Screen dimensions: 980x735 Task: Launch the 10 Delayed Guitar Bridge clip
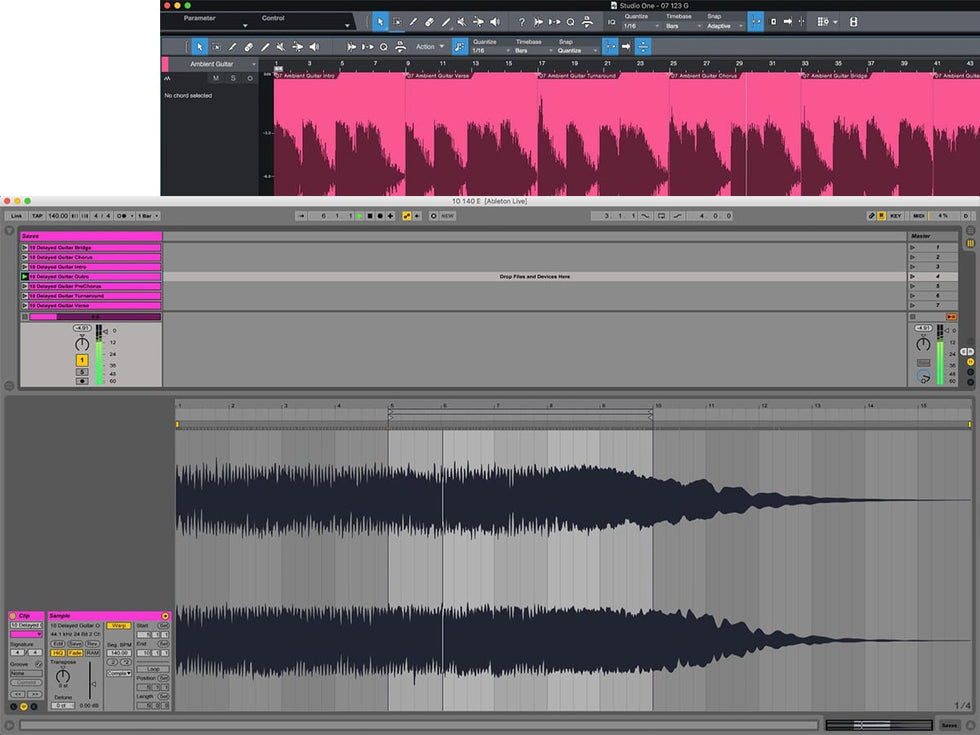[25, 247]
